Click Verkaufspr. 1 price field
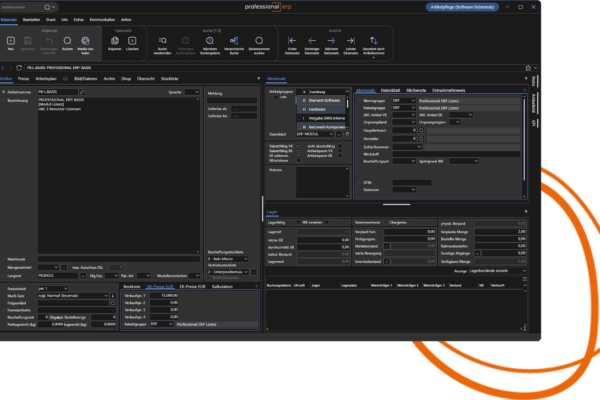The width and height of the screenshot is (600, 400). point(165,296)
